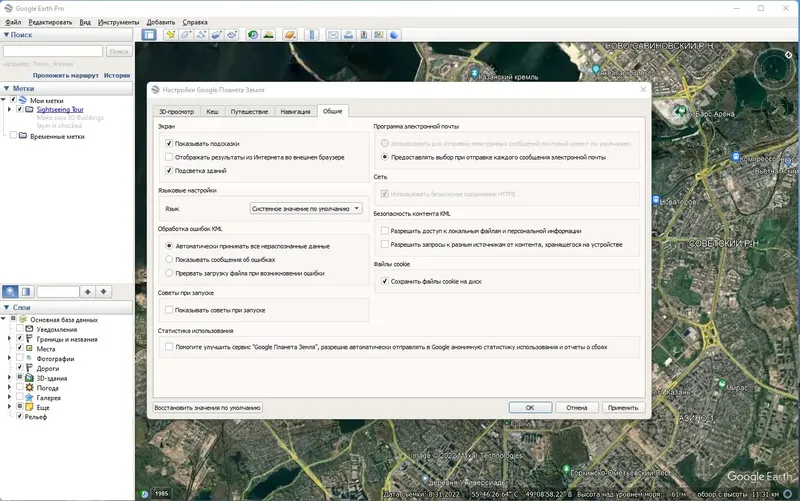Show historical imagery clock icon
Image resolution: width=800 pixels, height=501 pixels.
[253, 35]
